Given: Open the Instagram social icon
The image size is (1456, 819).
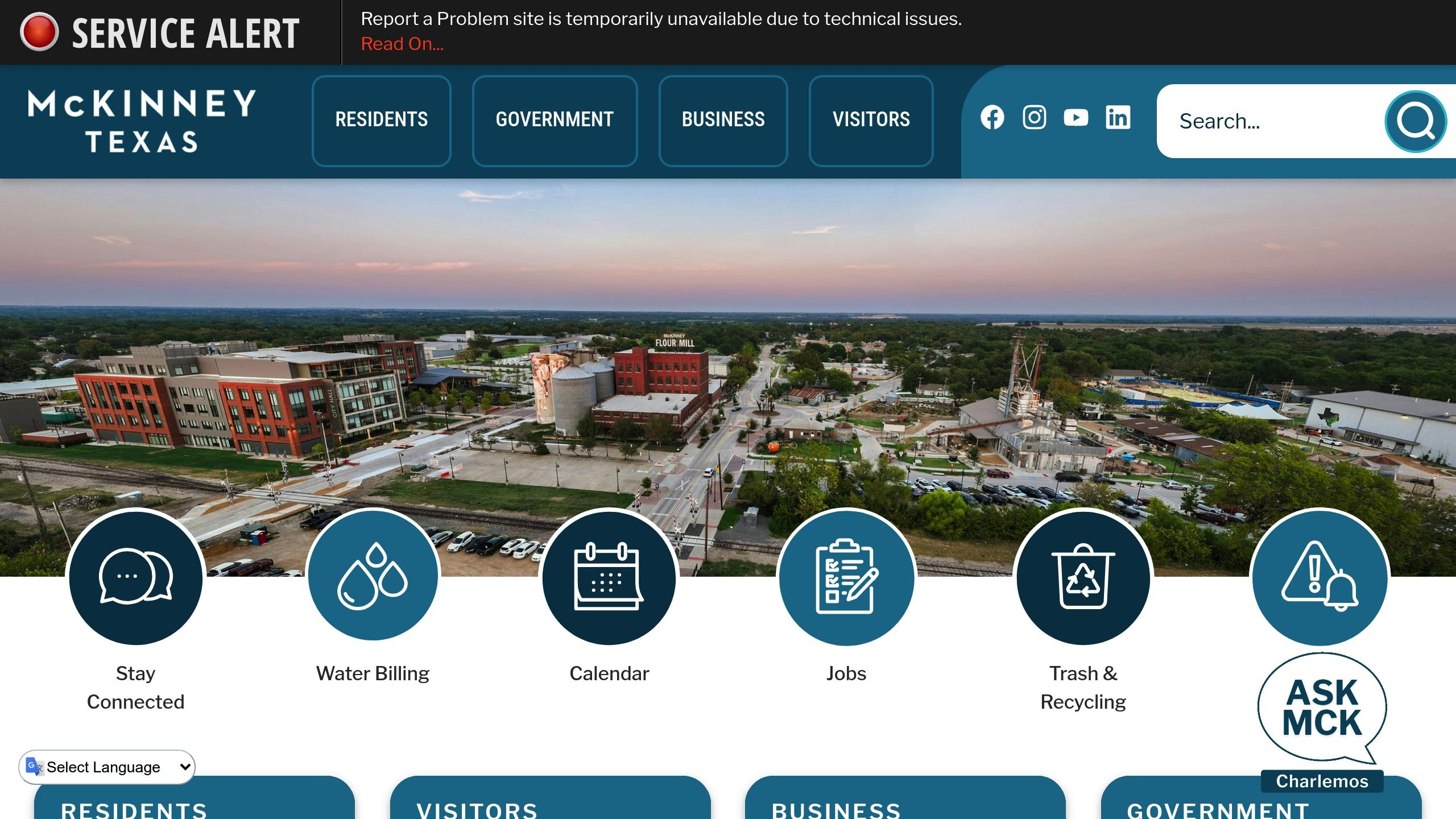Looking at the screenshot, I should 1034,118.
